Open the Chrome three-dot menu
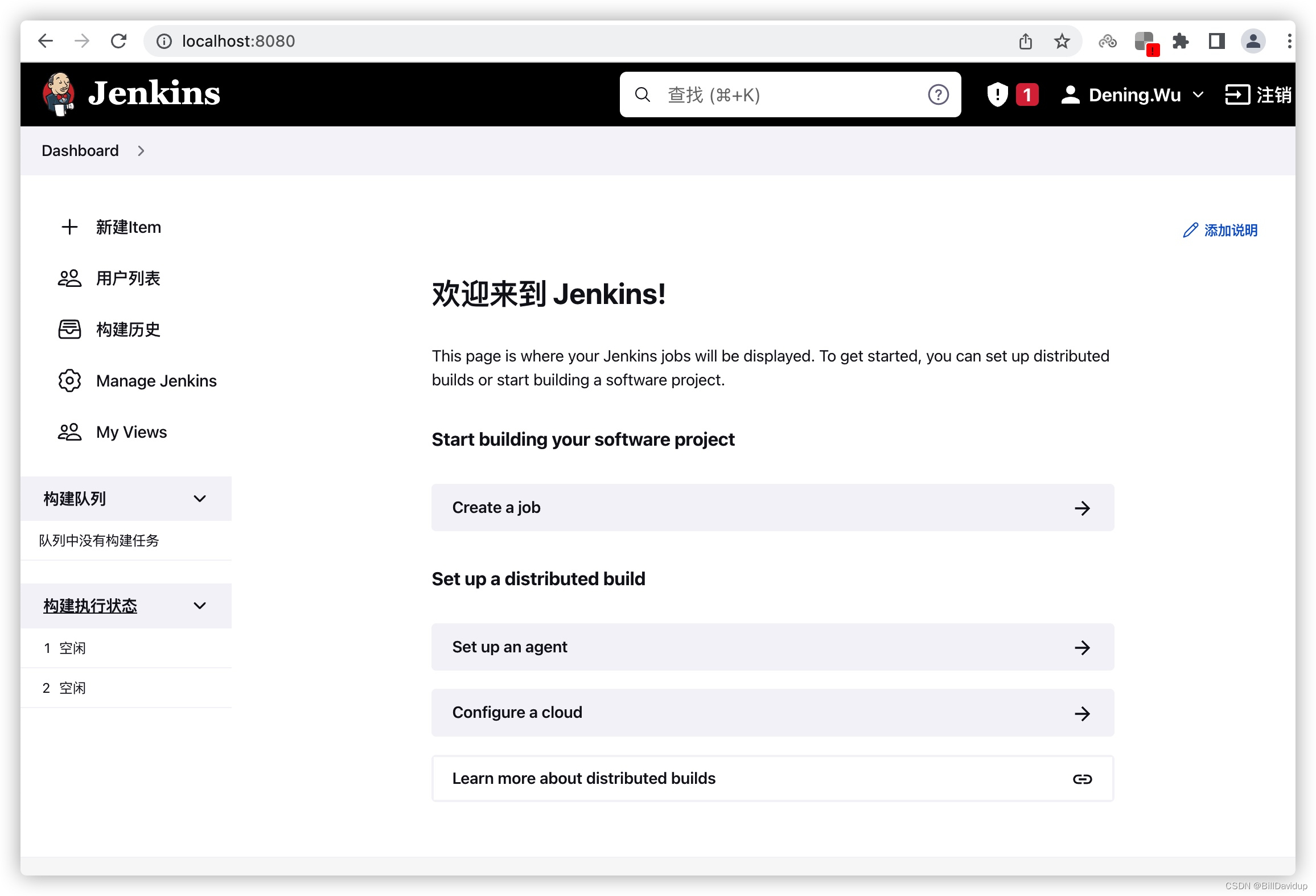 coord(1289,41)
